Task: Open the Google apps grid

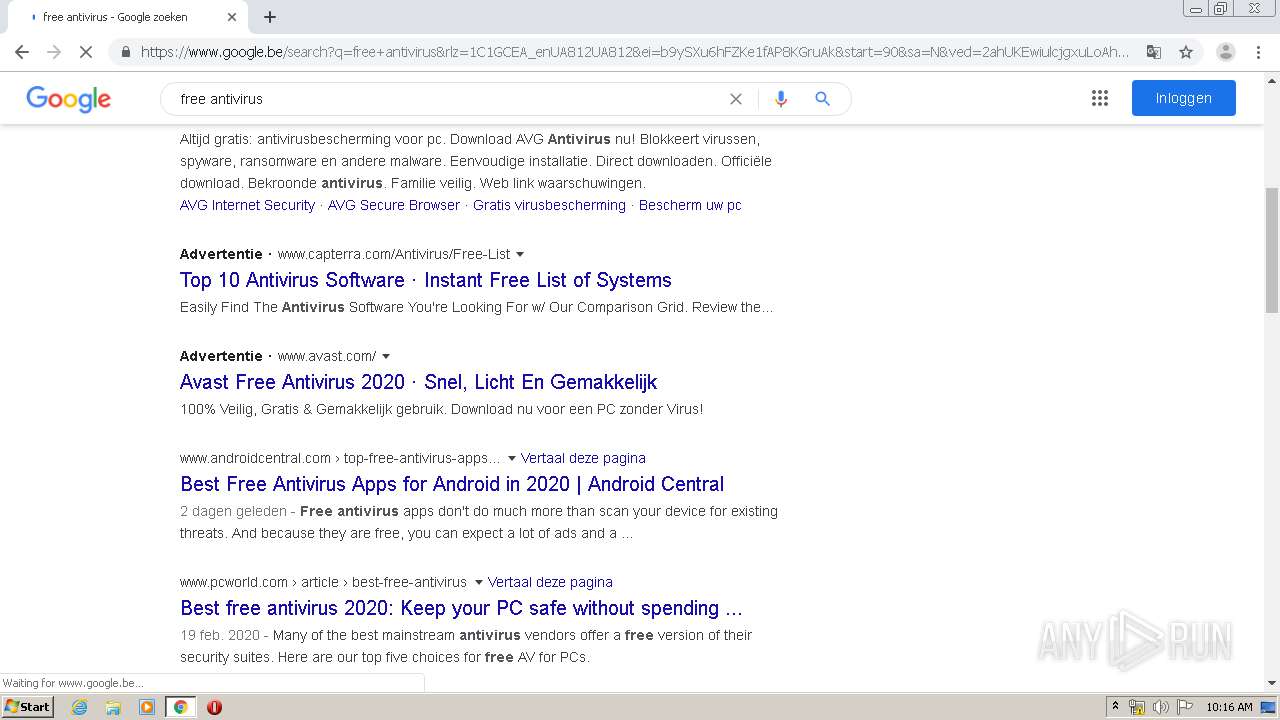Action: pyautogui.click(x=1100, y=98)
